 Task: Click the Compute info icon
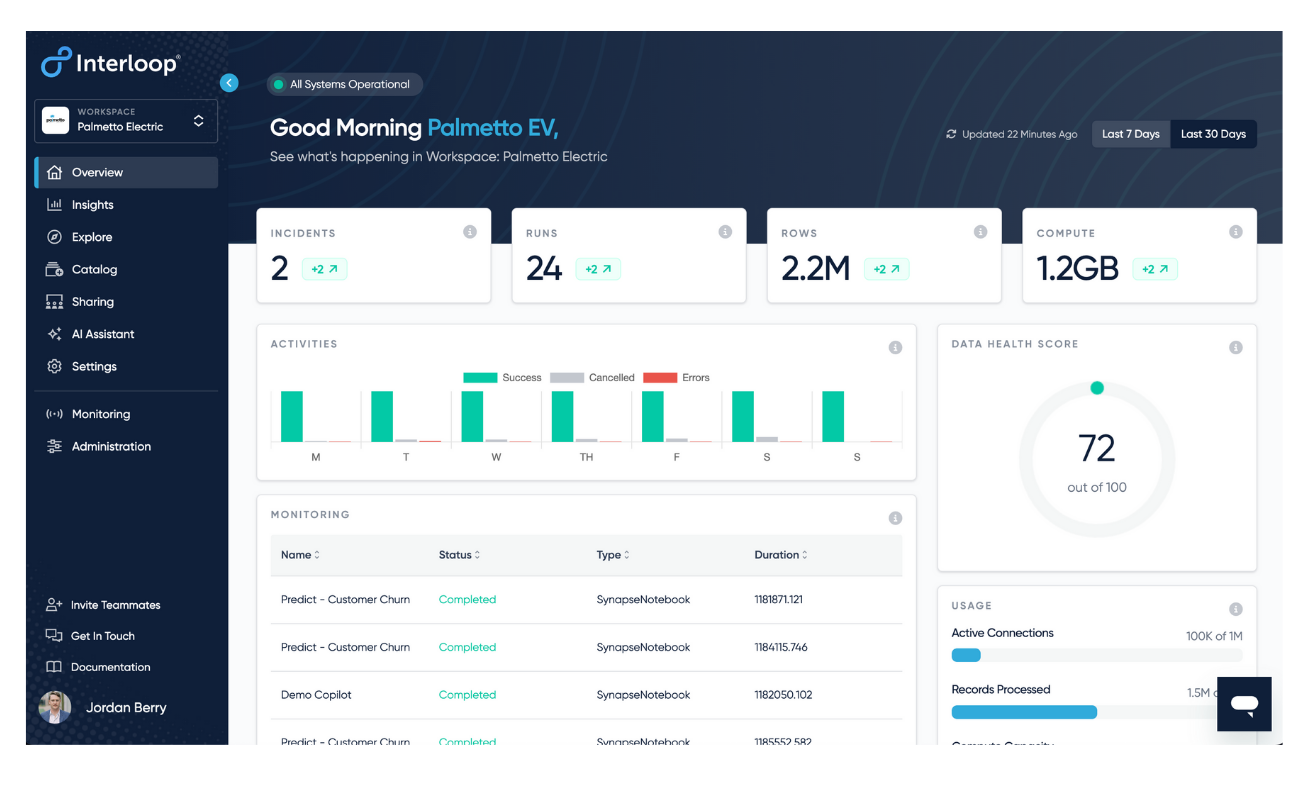pyautogui.click(x=1236, y=232)
